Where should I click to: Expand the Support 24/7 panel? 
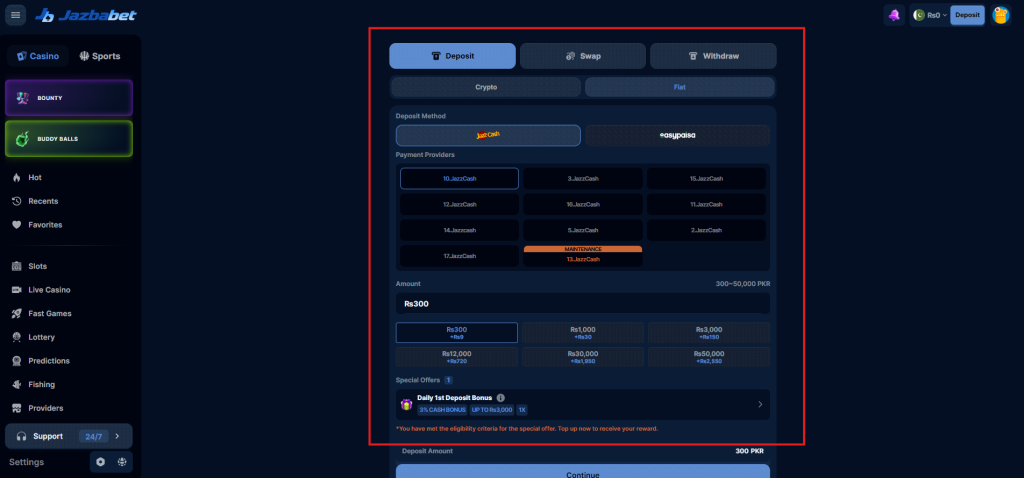pyautogui.click(x=69, y=436)
